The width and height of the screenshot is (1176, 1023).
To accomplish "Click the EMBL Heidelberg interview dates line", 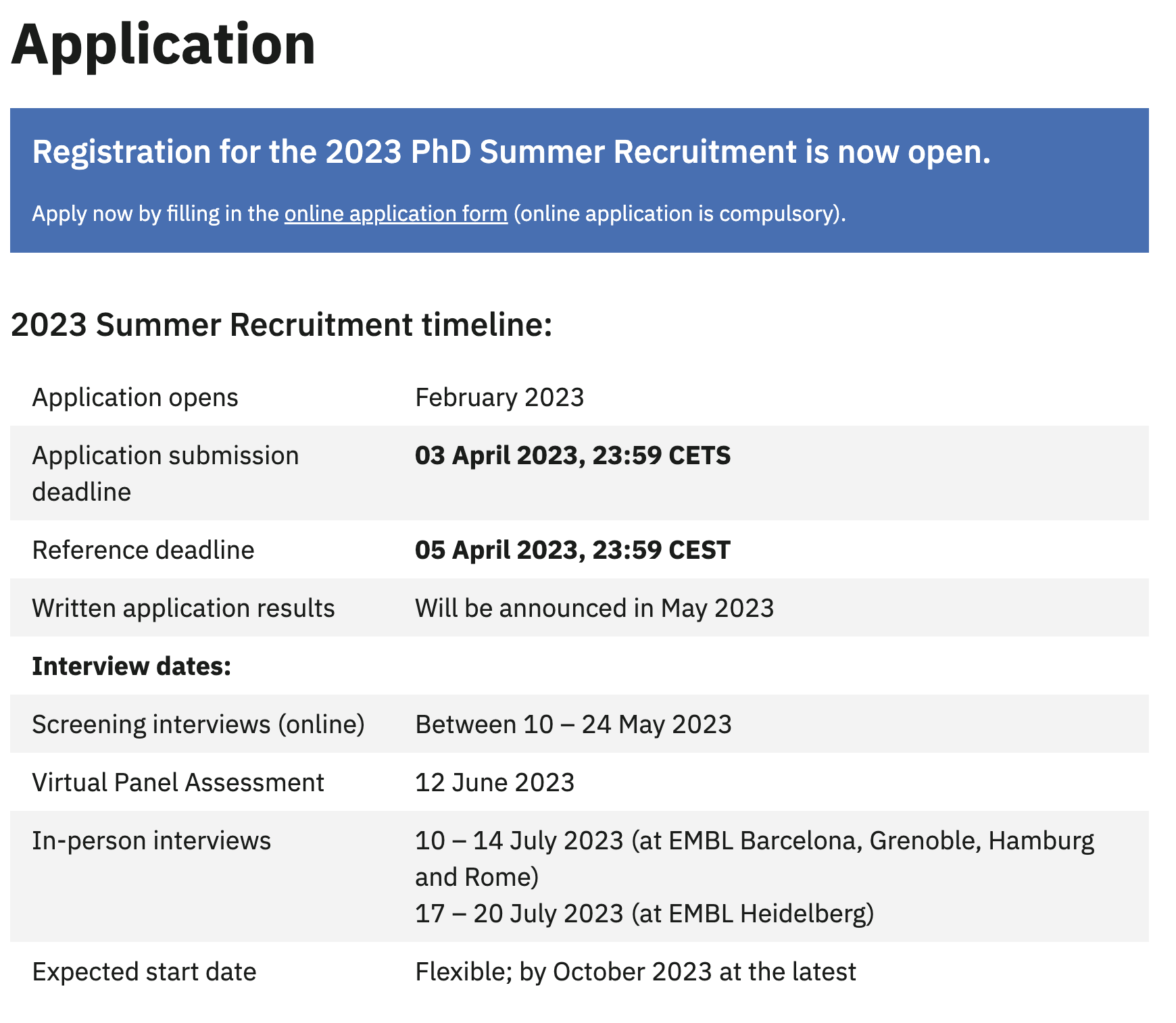I will pos(644,914).
